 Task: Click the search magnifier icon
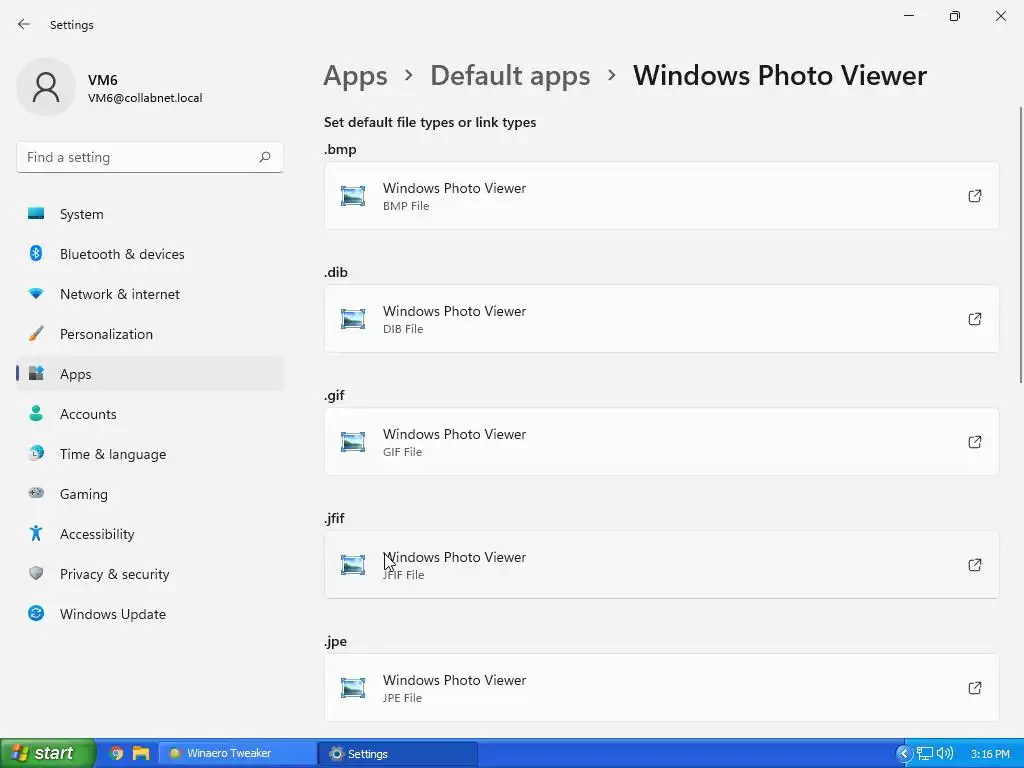(264, 157)
